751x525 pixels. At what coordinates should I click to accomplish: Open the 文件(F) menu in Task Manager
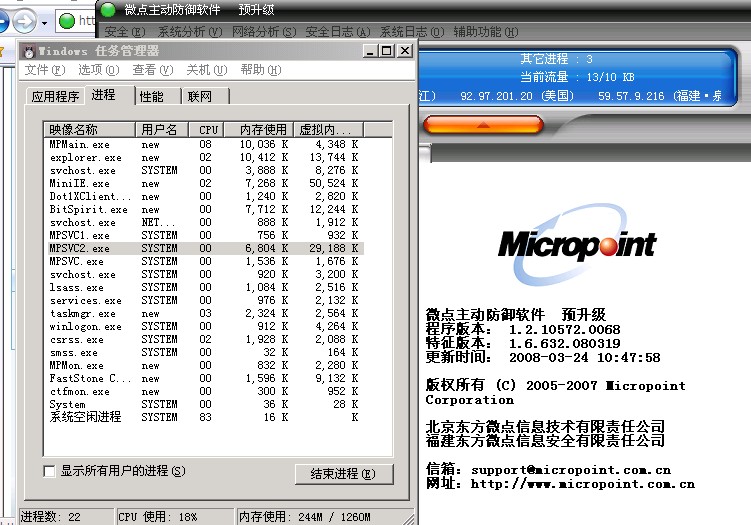45,70
